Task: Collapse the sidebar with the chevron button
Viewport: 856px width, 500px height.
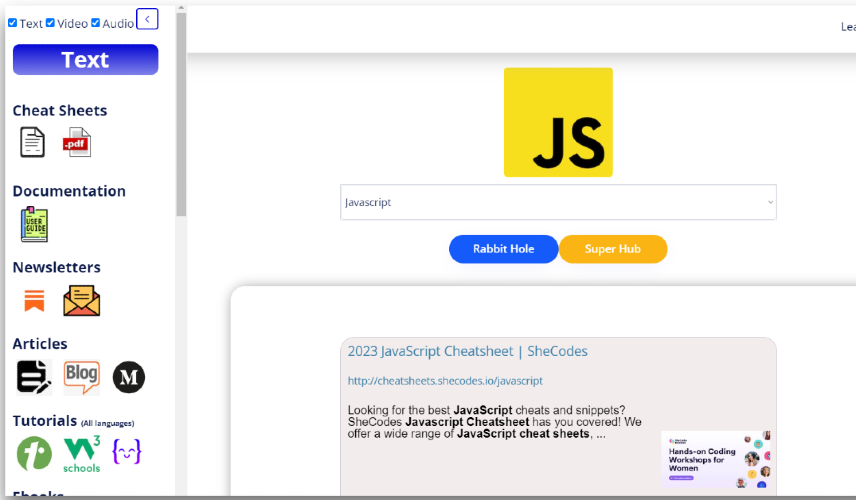Action: (147, 19)
